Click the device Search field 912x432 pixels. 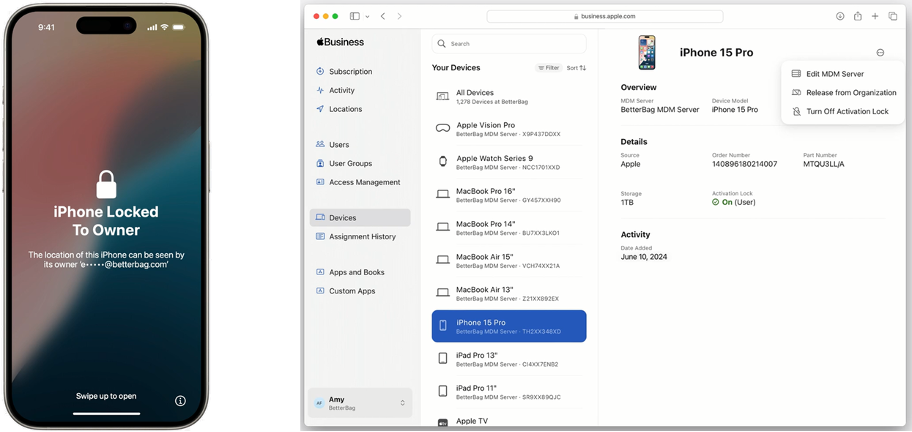509,44
